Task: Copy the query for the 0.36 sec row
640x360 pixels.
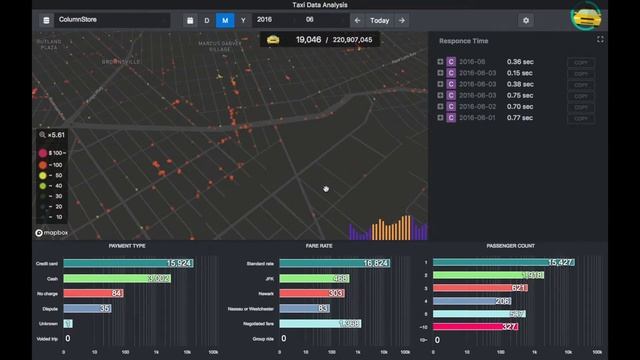Action: (x=581, y=62)
